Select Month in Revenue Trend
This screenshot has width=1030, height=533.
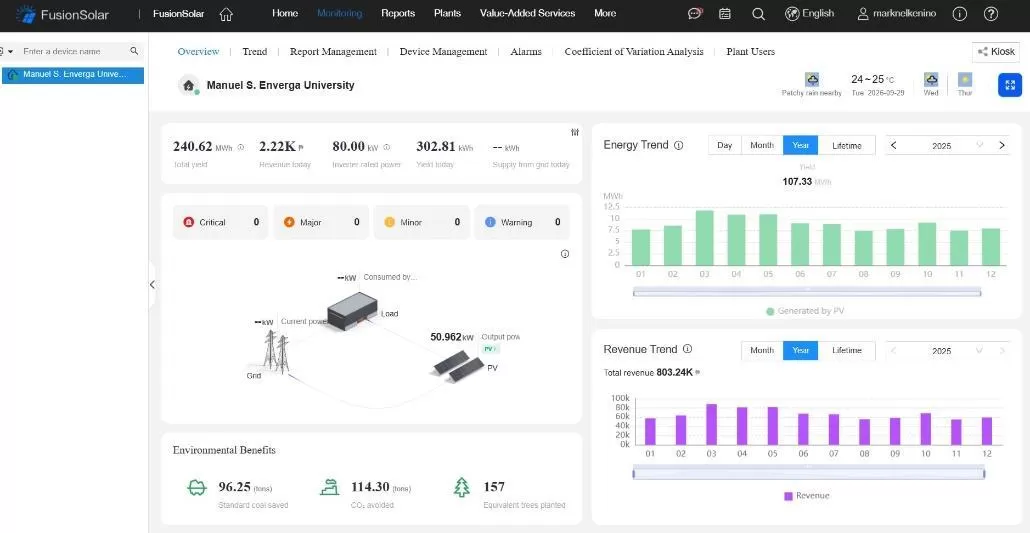[762, 350]
